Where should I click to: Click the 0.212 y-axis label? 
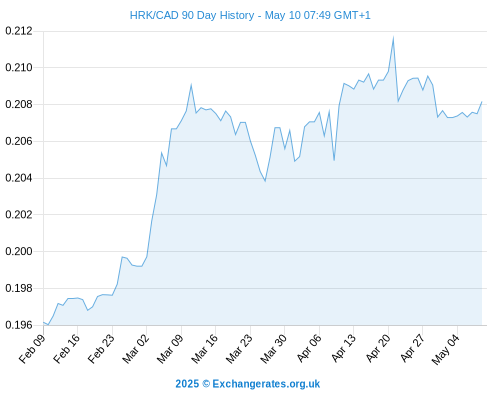19,31
